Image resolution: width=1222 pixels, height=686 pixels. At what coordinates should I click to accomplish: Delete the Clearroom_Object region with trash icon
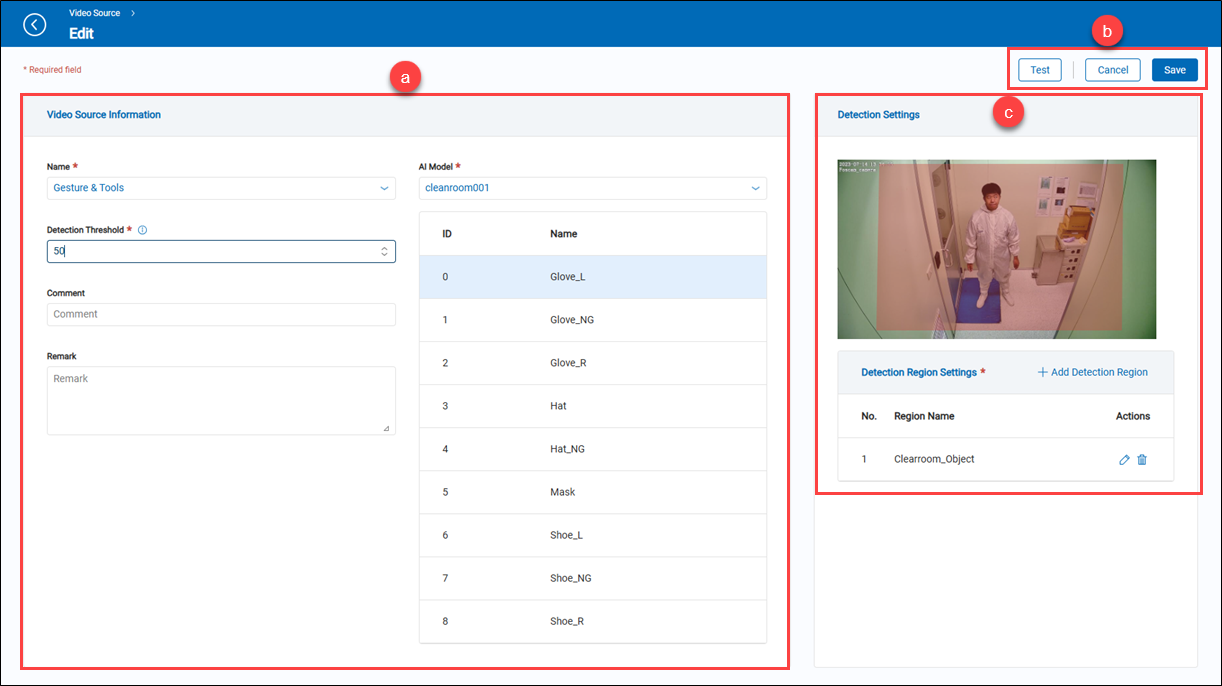coord(1142,460)
